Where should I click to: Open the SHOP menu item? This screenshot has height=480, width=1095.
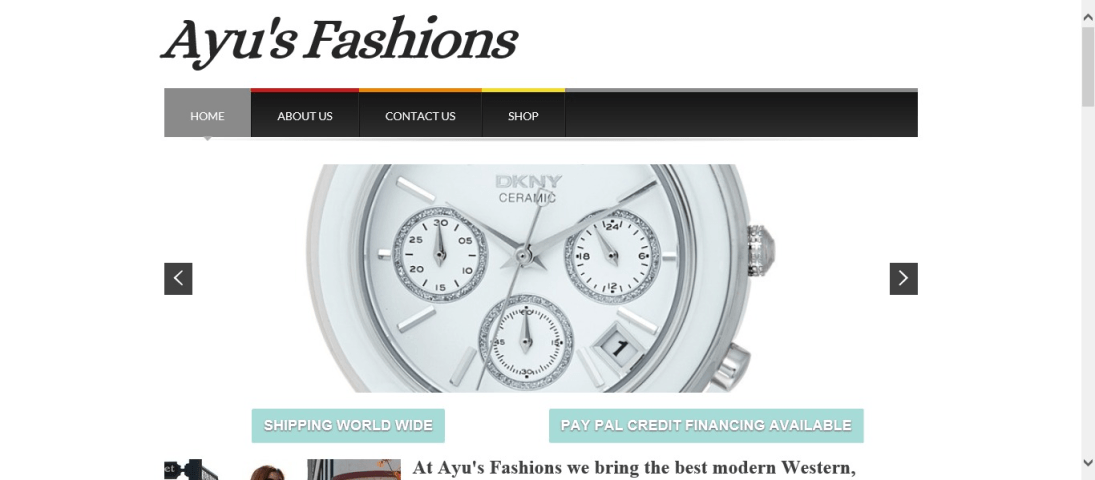523,115
